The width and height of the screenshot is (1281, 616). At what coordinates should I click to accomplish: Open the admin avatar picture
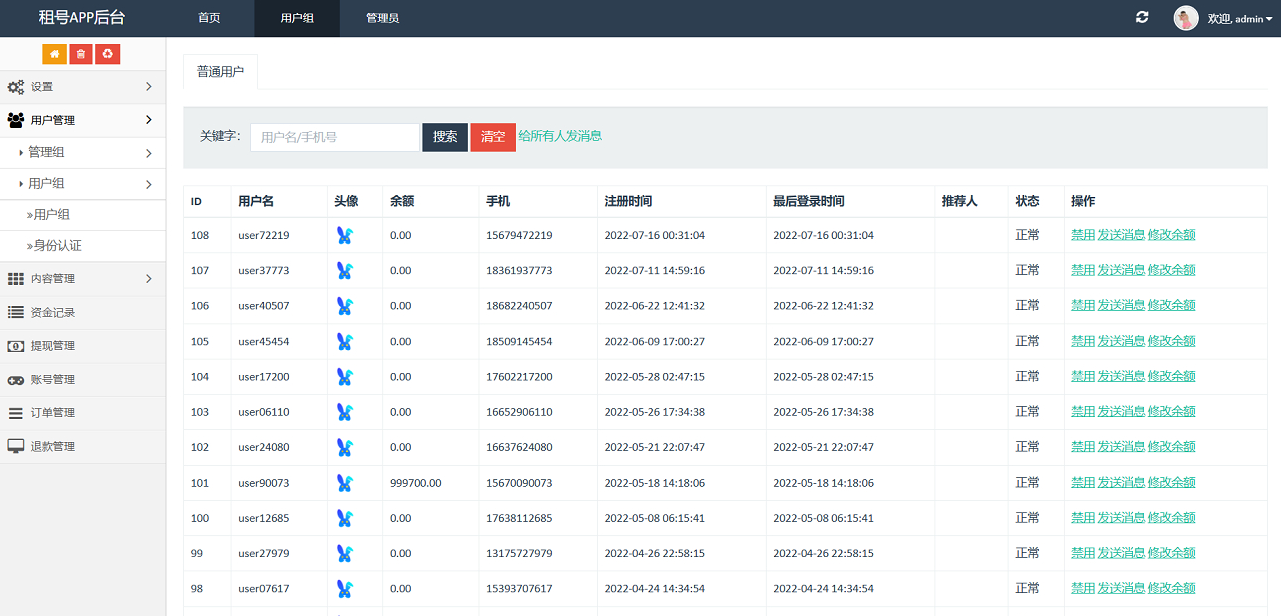tap(1186, 18)
